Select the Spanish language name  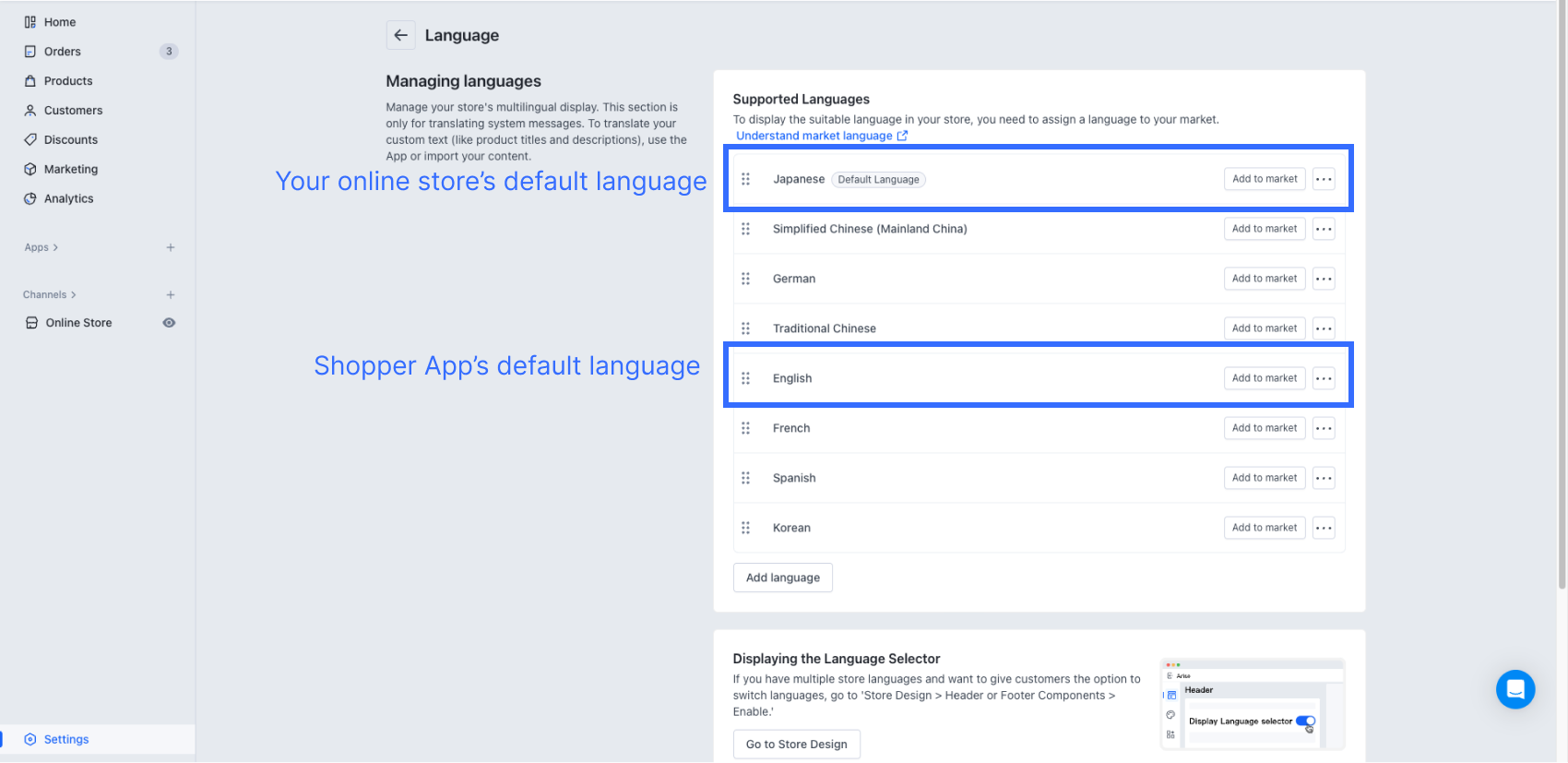click(x=794, y=478)
